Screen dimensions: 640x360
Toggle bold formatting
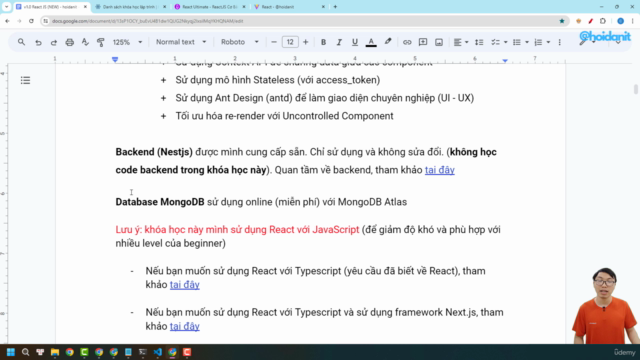point(323,42)
